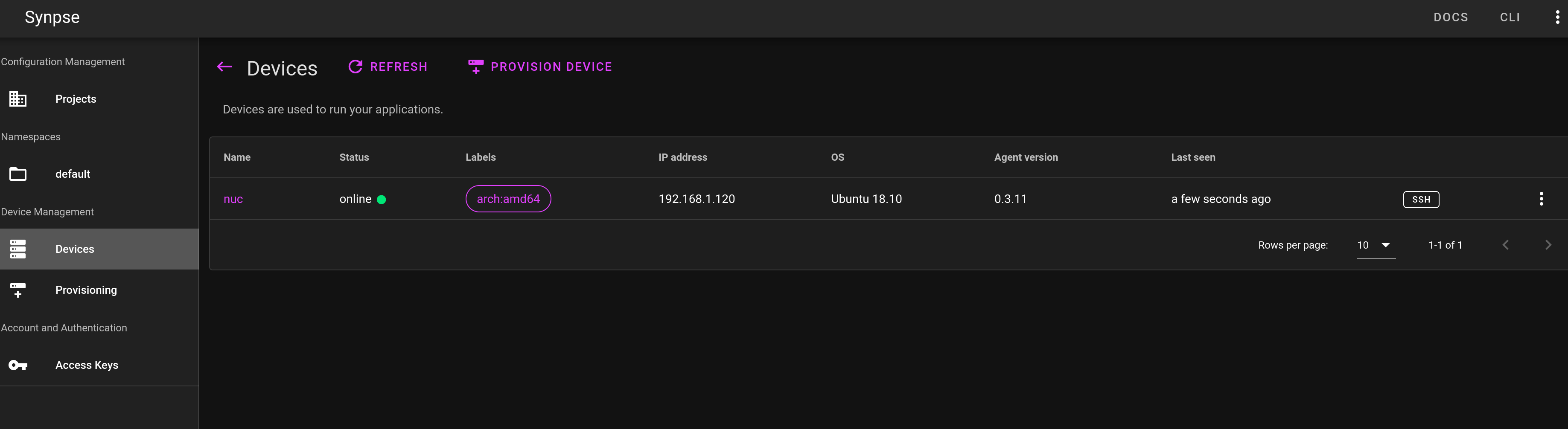Select CLI in the top navigation

click(x=1510, y=17)
